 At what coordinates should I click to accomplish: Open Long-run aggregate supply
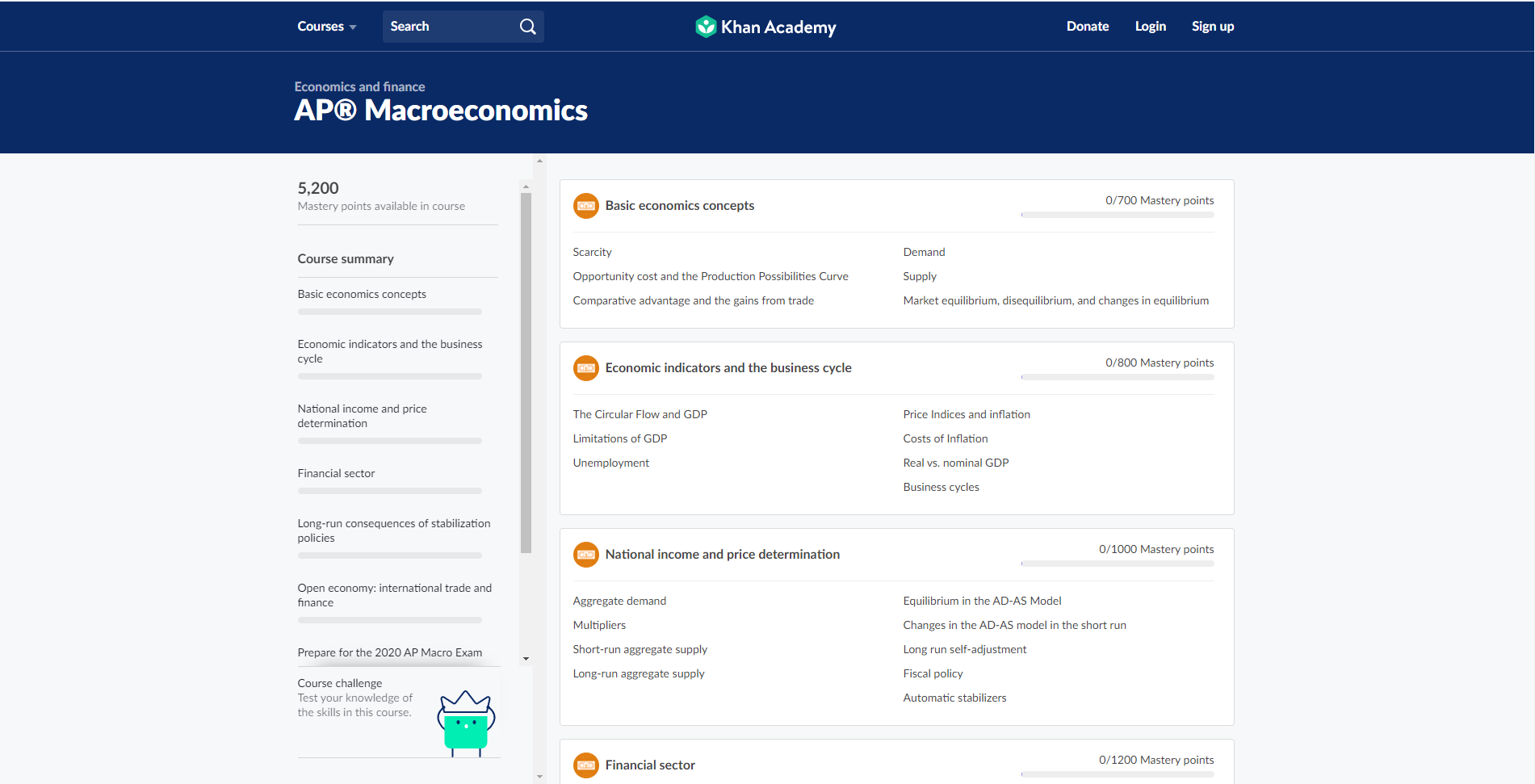point(639,673)
